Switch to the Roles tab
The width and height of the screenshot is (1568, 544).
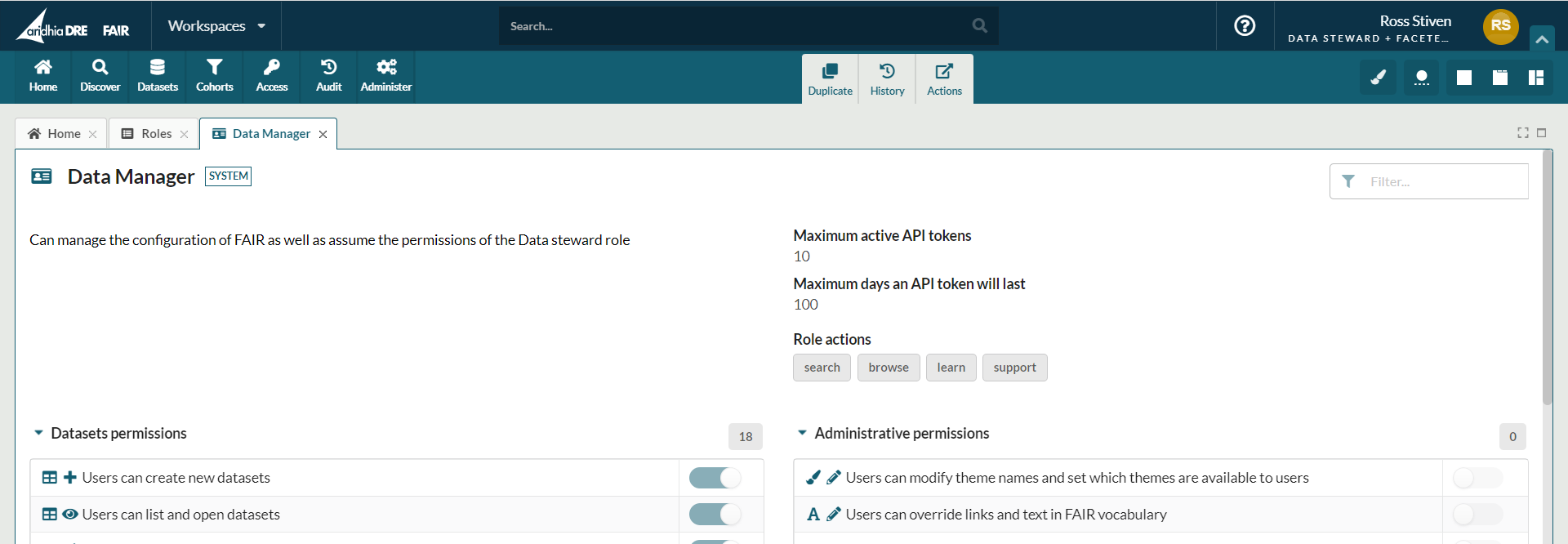click(x=147, y=134)
